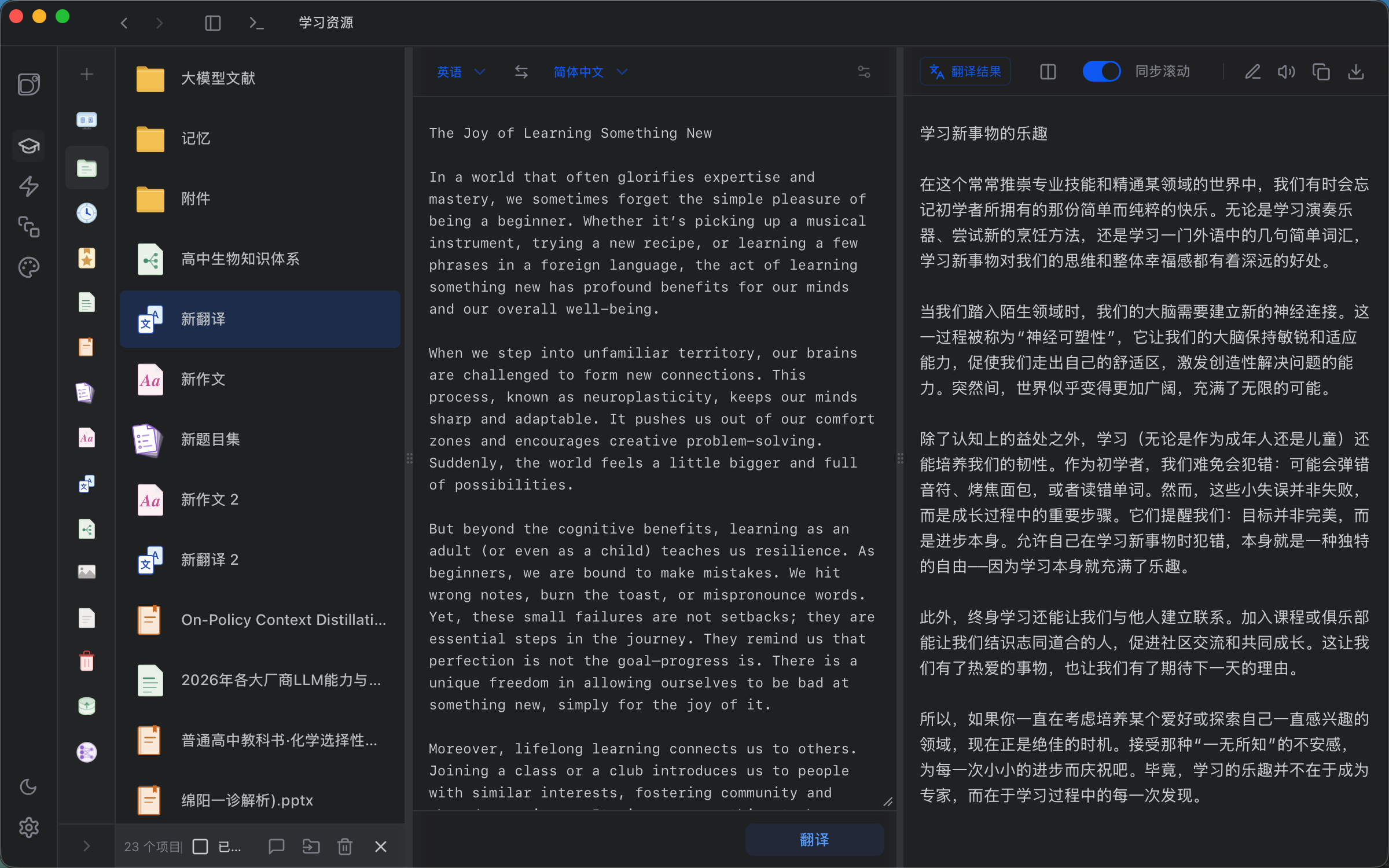Screen dimensions: 1389x868
Task: Copy the translation result
Action: pyautogui.click(x=1321, y=72)
